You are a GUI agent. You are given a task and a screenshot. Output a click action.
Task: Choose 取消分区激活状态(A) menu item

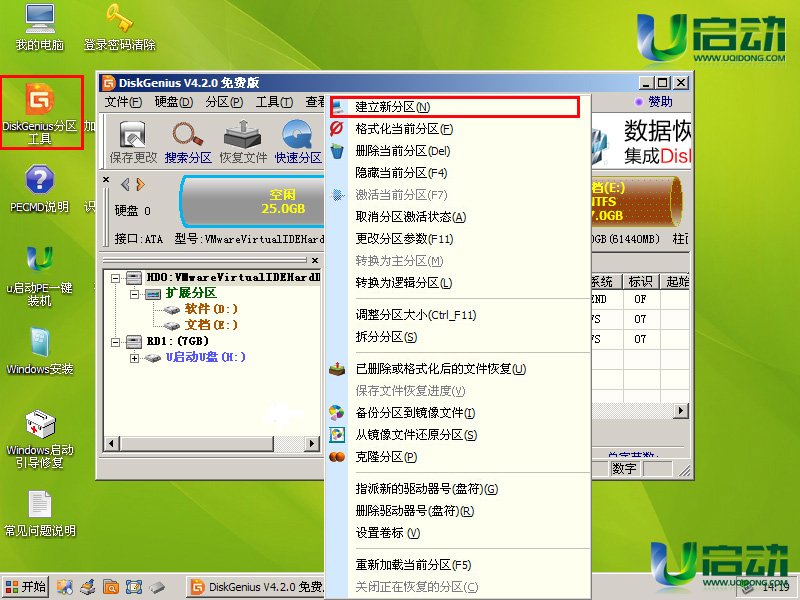tap(458, 217)
